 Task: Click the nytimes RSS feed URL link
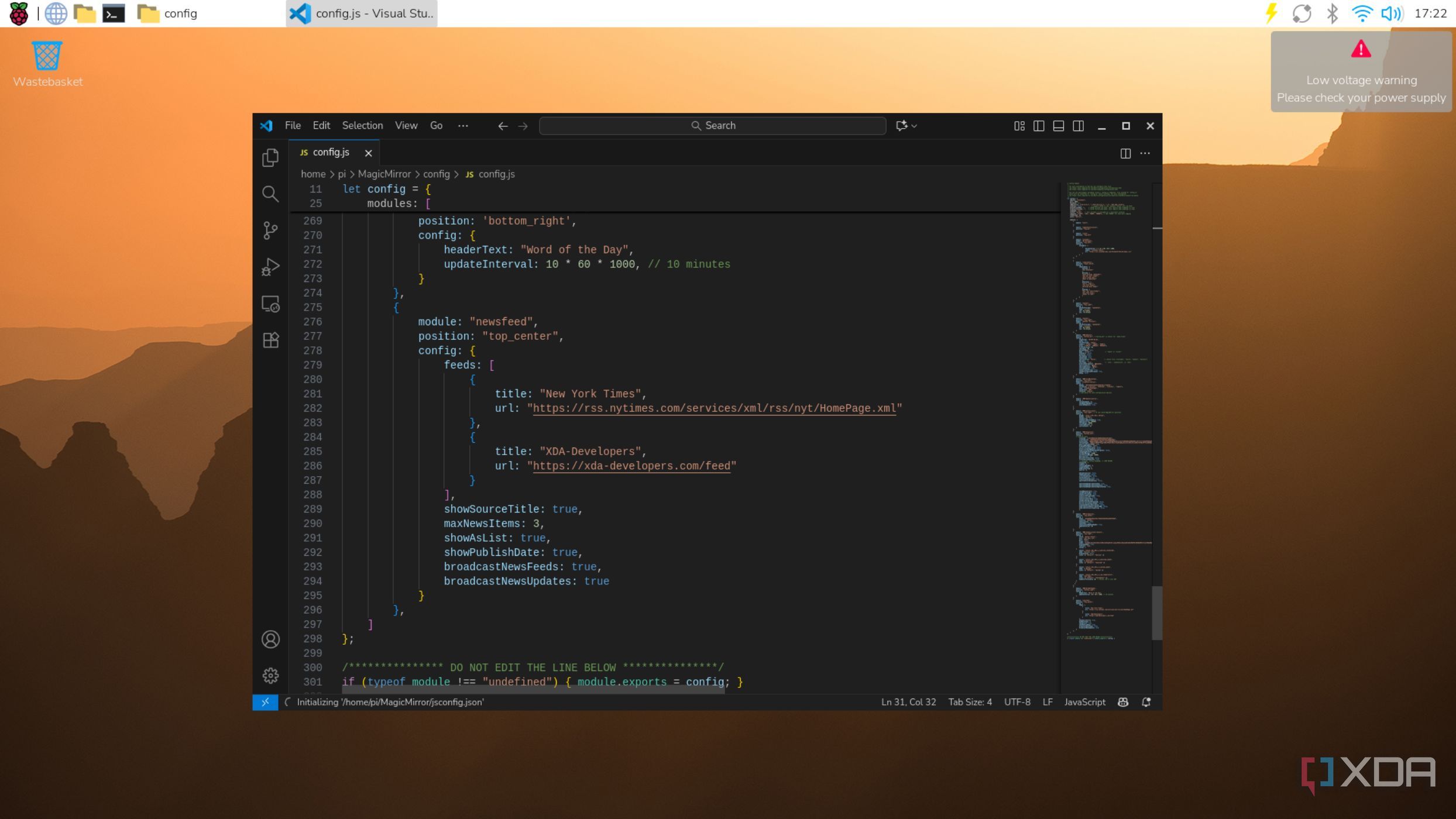[x=714, y=408]
